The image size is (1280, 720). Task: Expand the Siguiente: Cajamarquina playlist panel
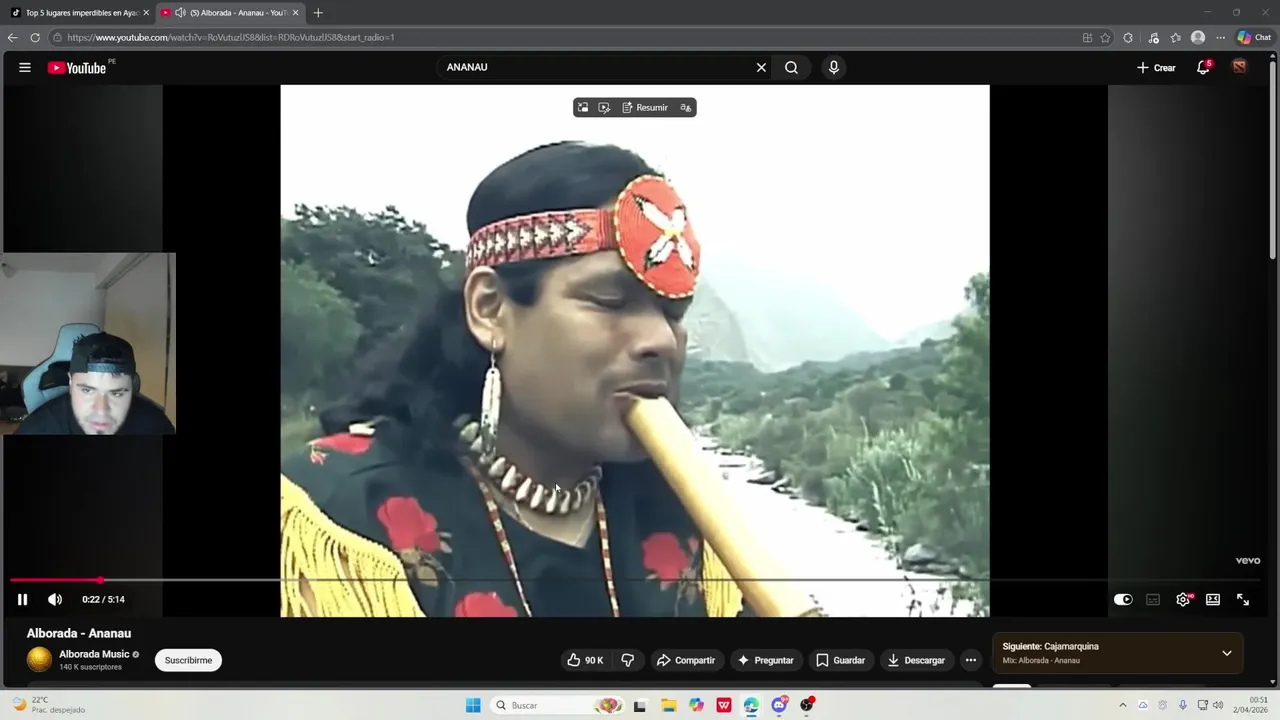point(1227,653)
